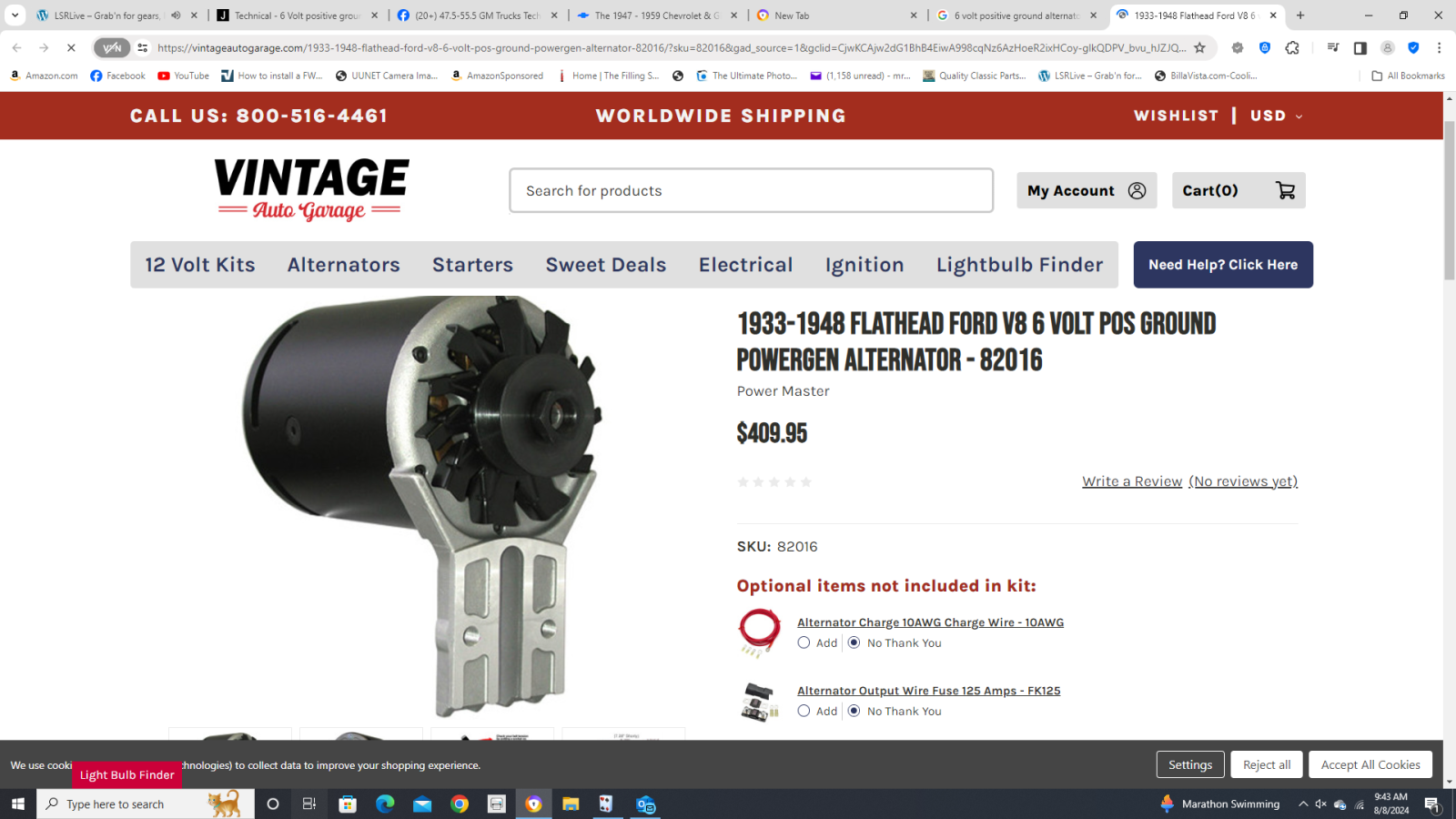Screen dimensions: 1456x819
Task: Open Wishlist link
Action: click(x=1176, y=116)
